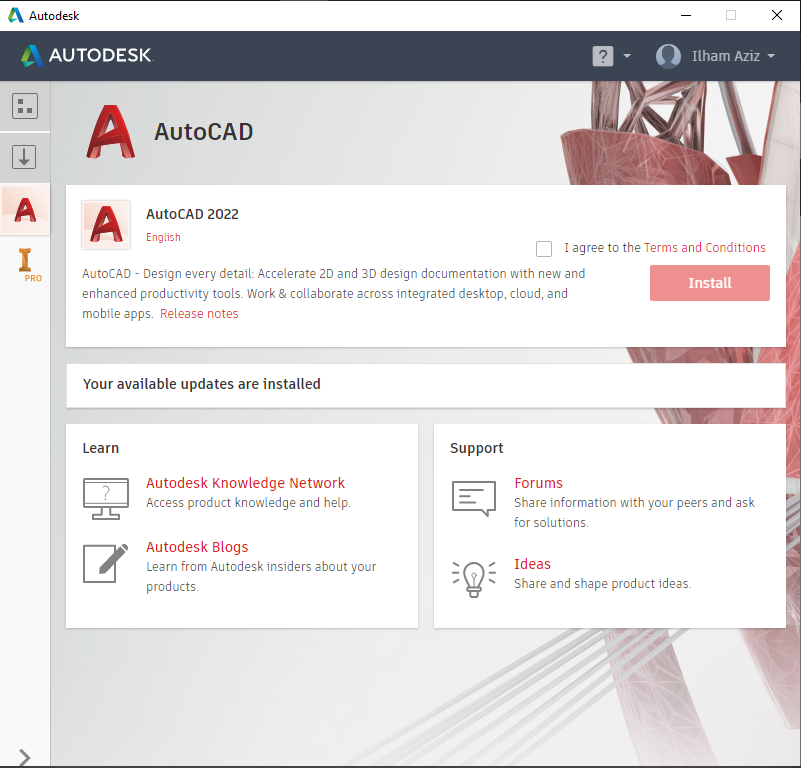Click the Autodesk app icon in title bar

tap(16, 15)
